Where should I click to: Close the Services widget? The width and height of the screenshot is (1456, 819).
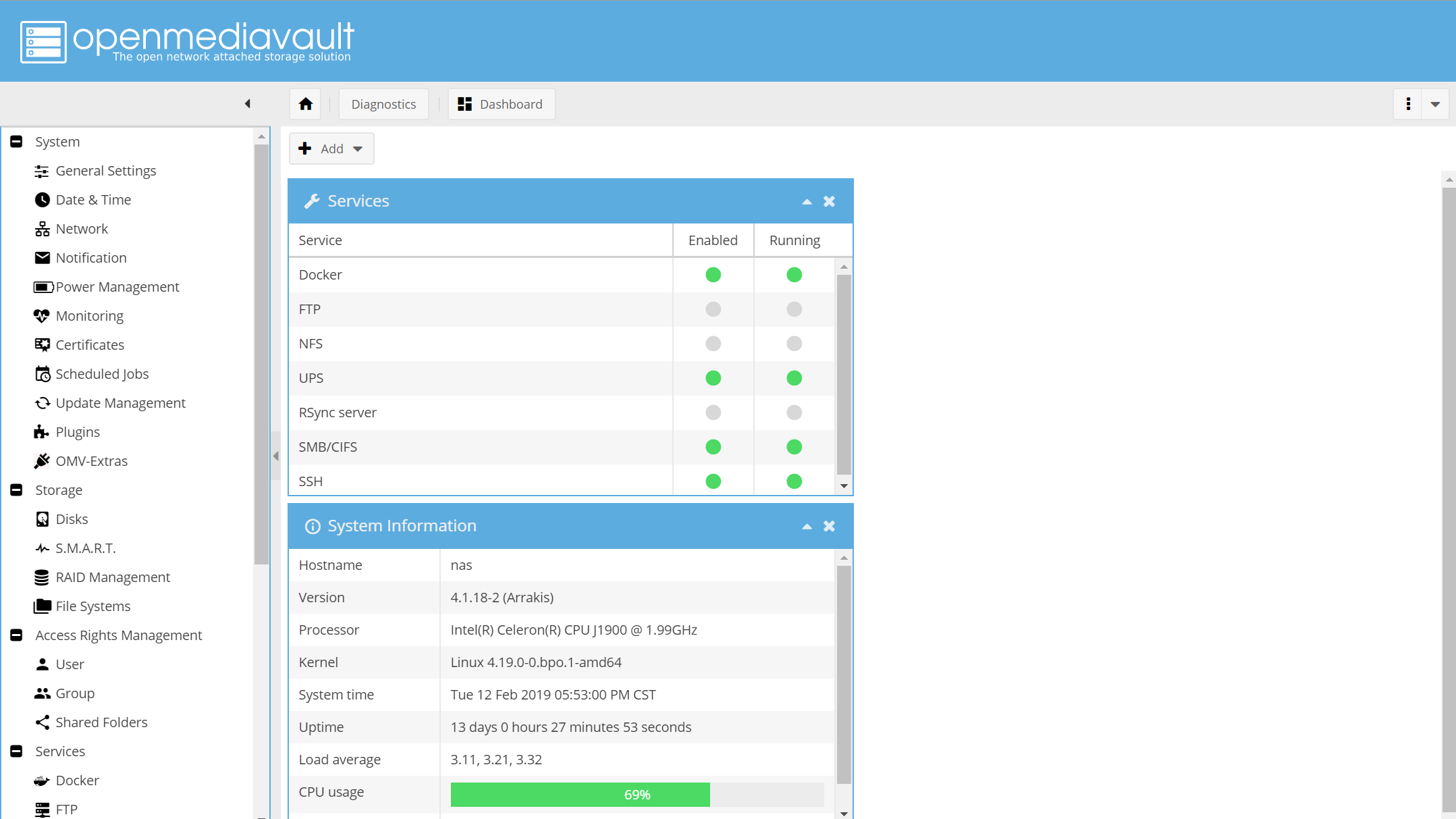coord(829,201)
